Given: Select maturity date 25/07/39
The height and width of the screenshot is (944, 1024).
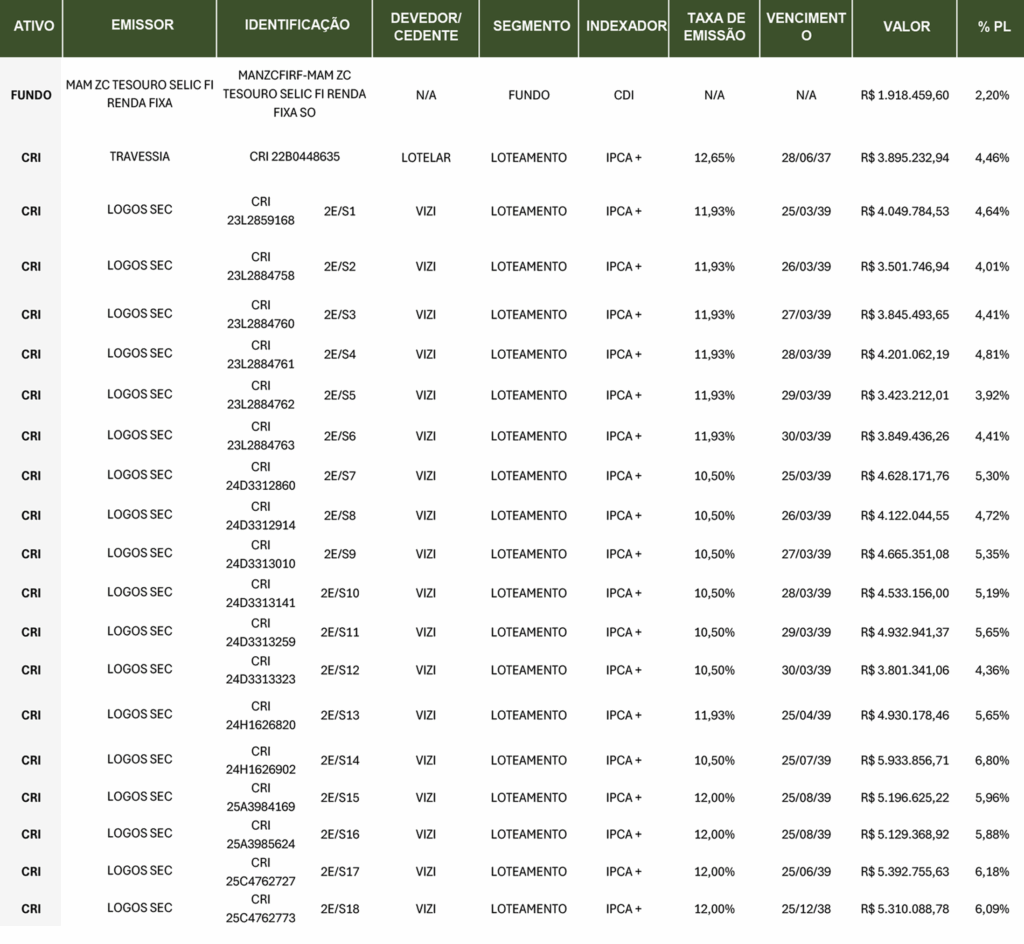Looking at the screenshot, I should point(806,761).
